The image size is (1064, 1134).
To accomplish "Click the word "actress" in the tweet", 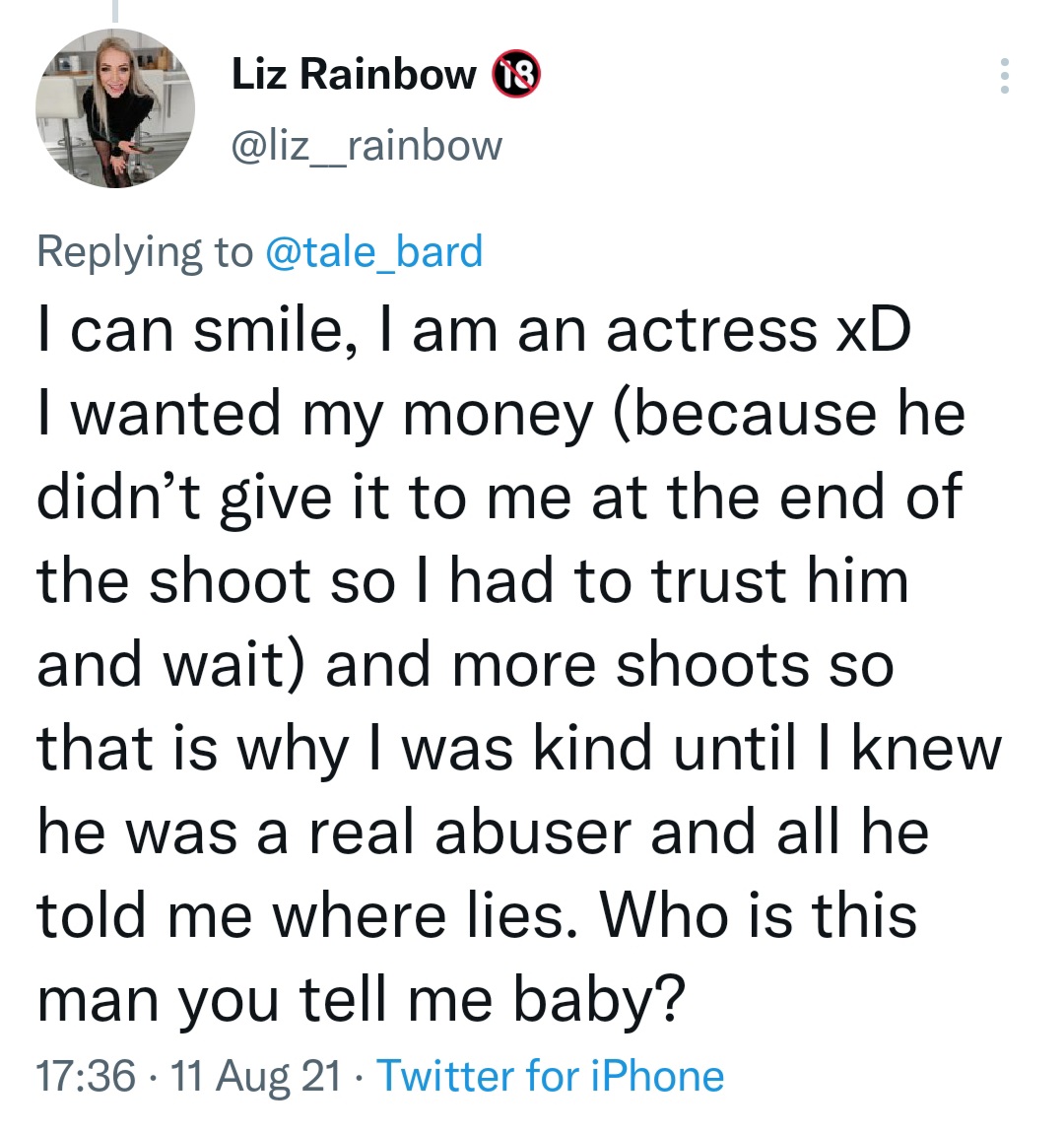I will point(711,330).
